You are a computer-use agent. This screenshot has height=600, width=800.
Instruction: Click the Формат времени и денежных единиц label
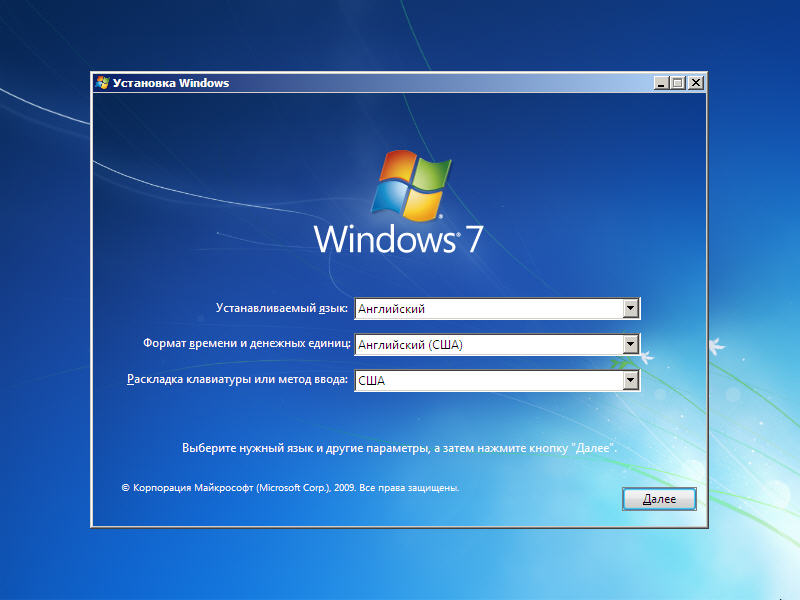tap(247, 344)
